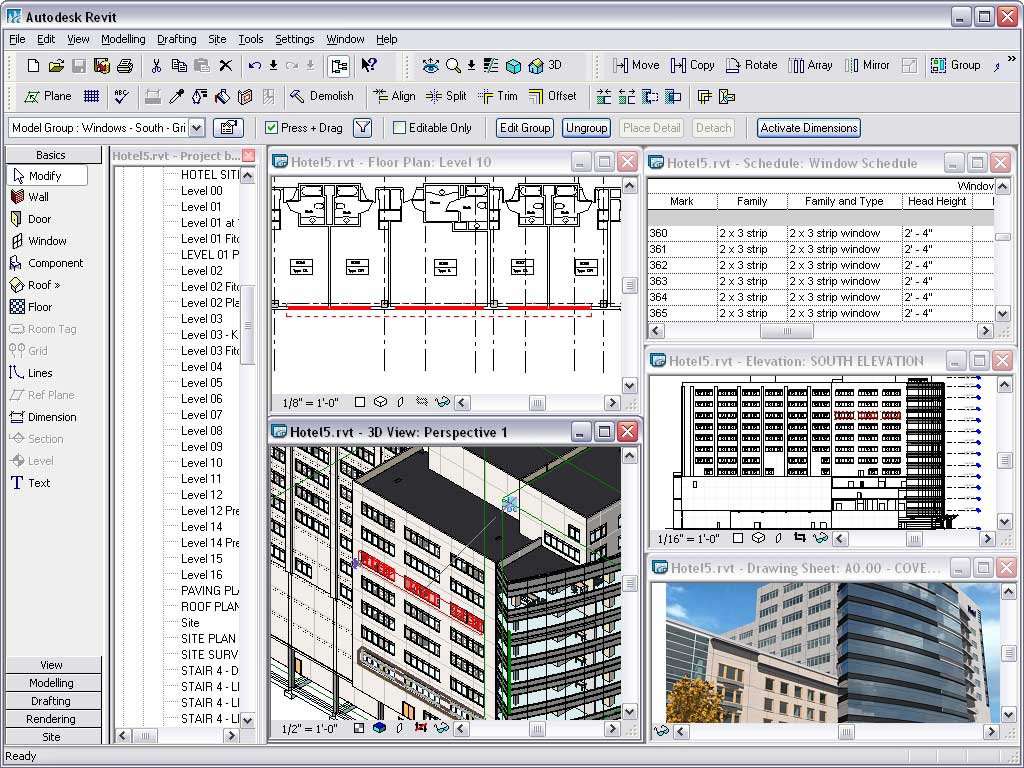This screenshot has width=1024, height=768.
Task: Expand the toolbar overflow chevron
Action: [1012, 59]
